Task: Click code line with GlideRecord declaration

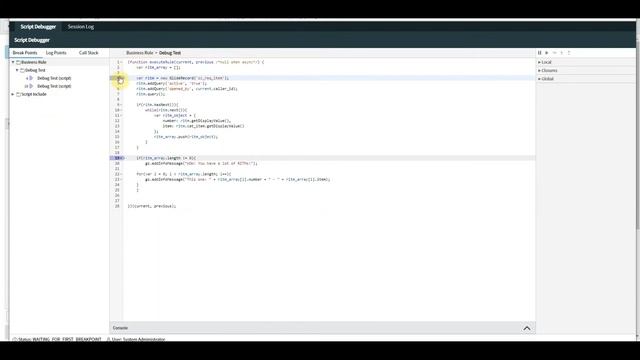Action: (182, 78)
